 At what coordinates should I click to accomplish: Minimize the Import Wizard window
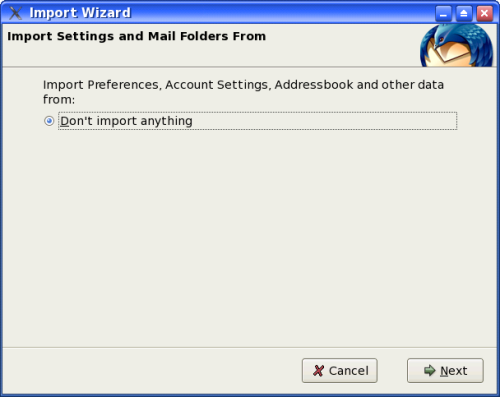[443, 13]
